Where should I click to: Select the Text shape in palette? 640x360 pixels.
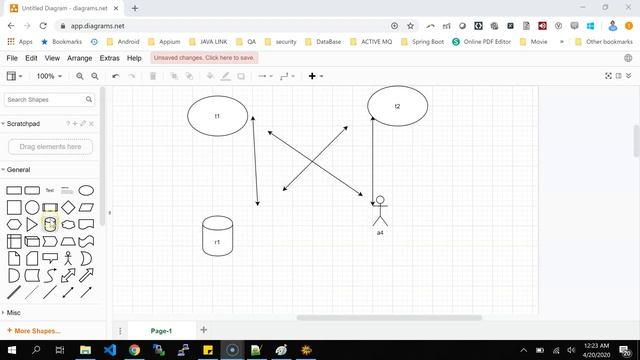tap(50, 190)
